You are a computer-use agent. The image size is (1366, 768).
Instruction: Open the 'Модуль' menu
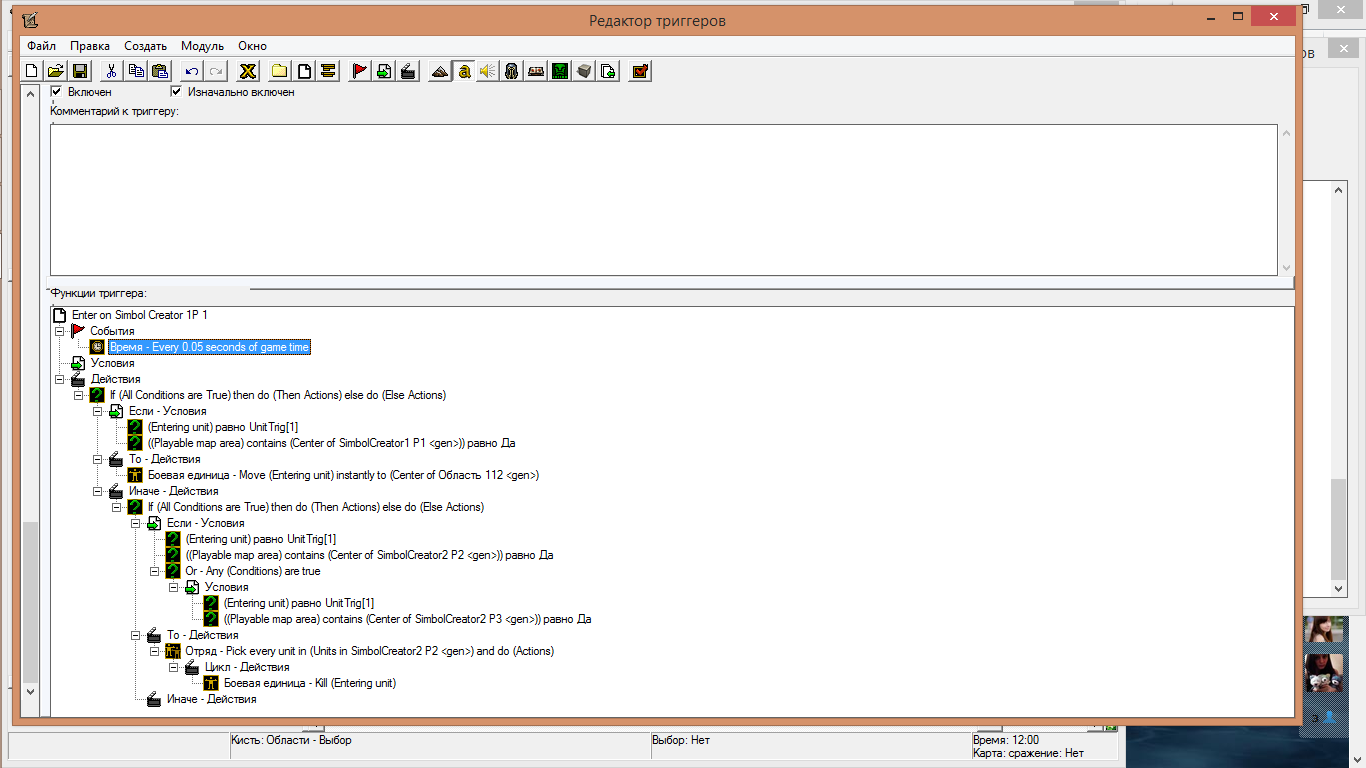coord(202,46)
